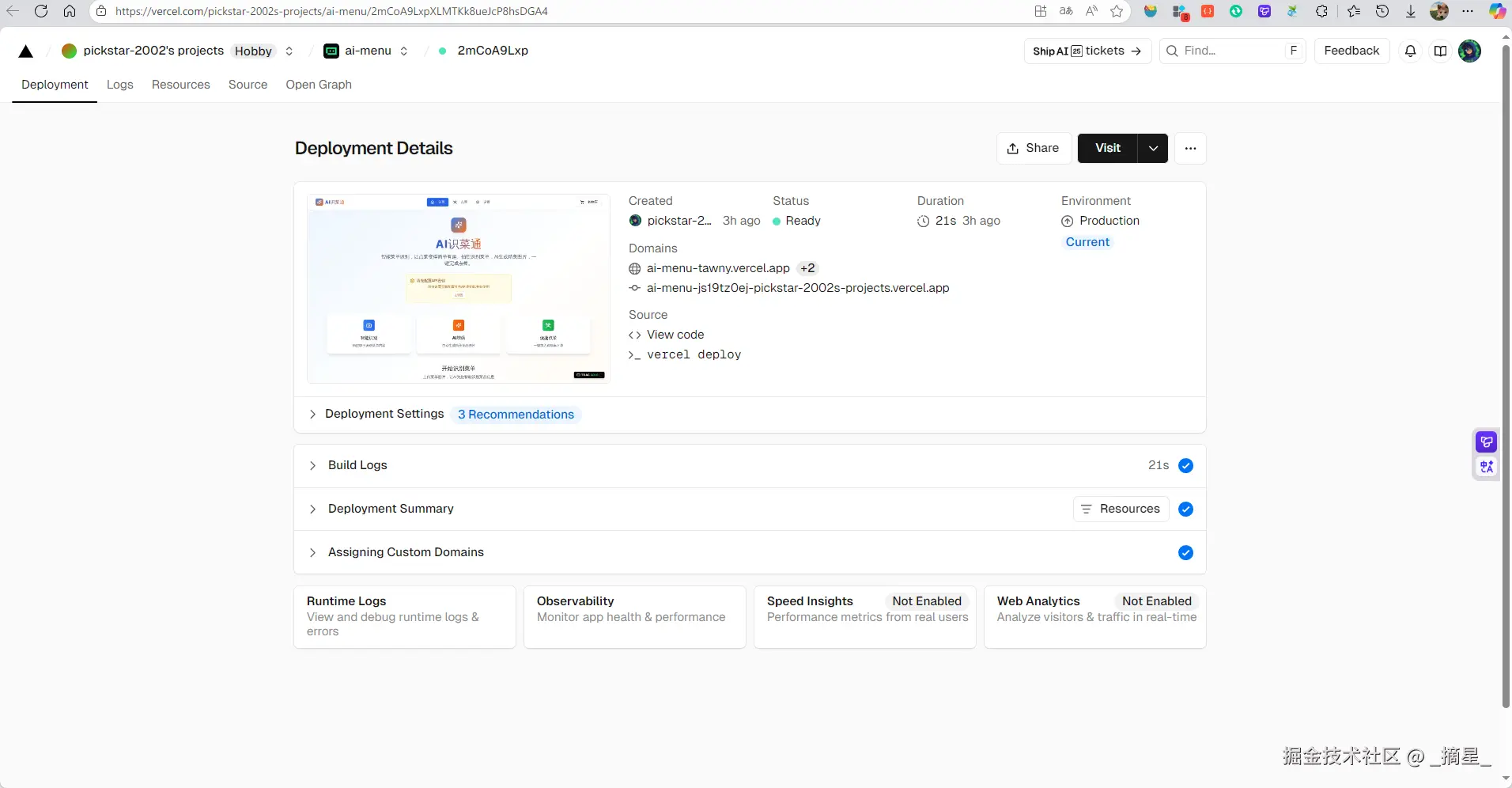Image resolution: width=1512 pixels, height=788 pixels.
Task: Go to browser home icon
Action: click(x=70, y=11)
